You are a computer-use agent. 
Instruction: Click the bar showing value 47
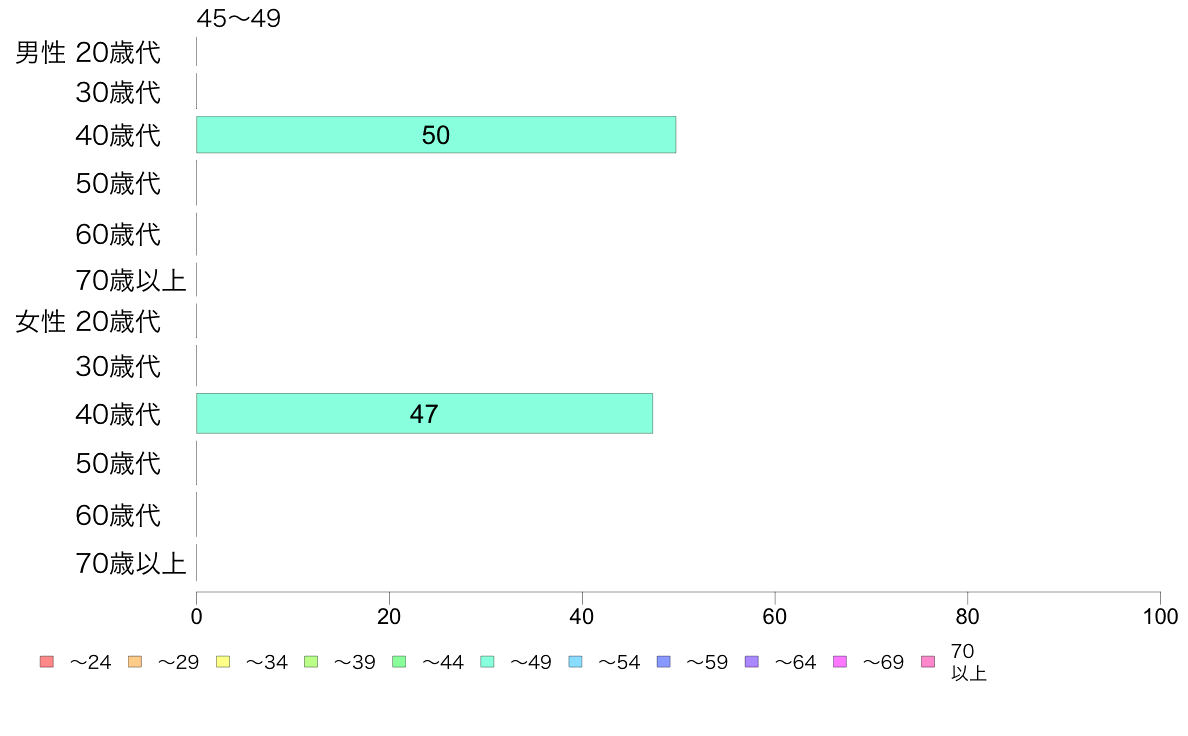[424, 413]
